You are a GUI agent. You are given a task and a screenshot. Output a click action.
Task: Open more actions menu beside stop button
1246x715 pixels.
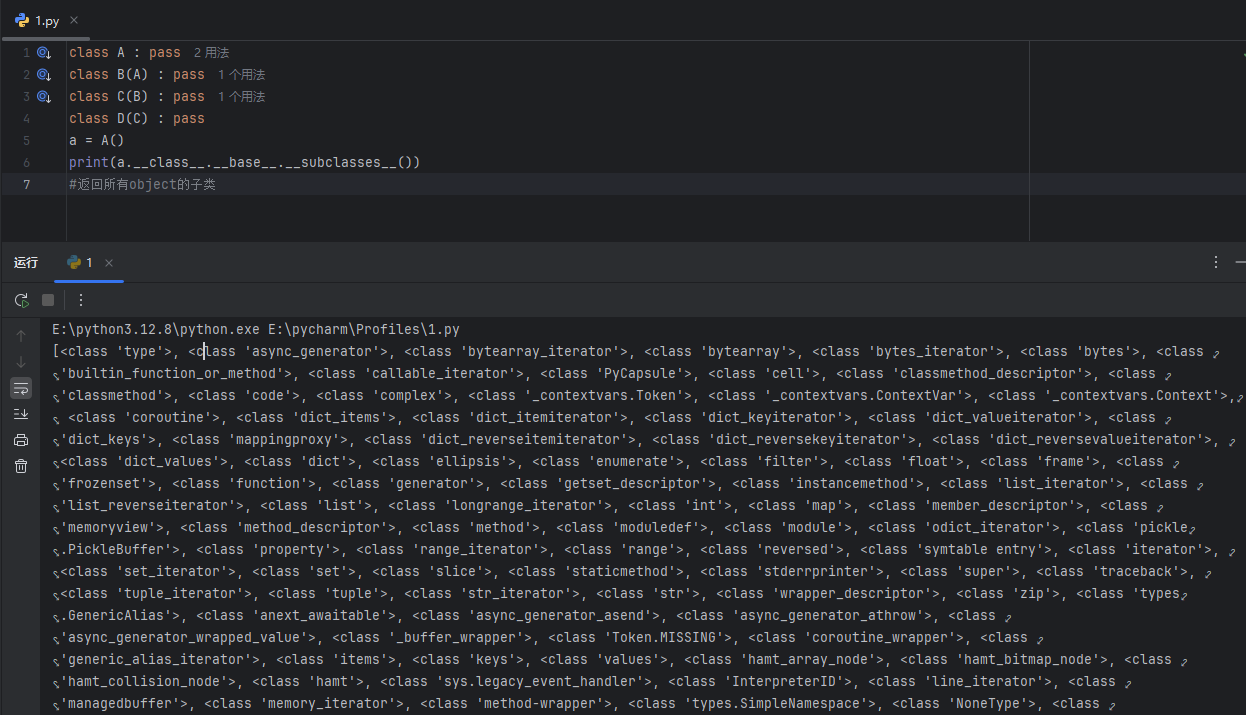click(x=81, y=300)
